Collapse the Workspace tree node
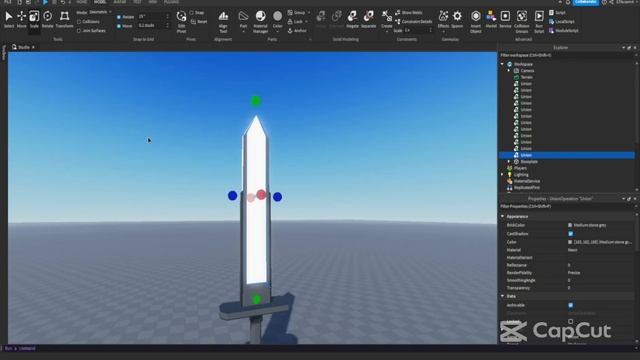 (502, 64)
